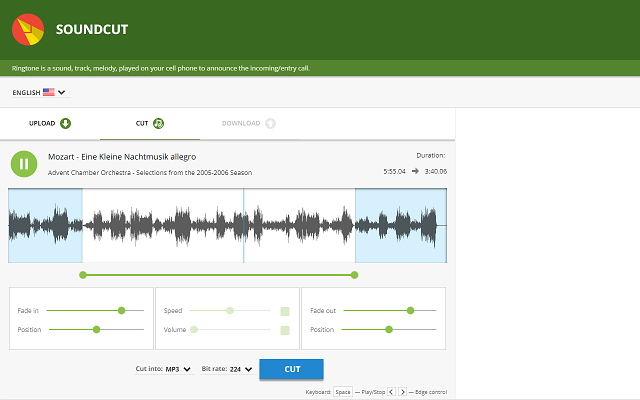Screen dimensions: 640x400
Task: Click the Fade in slider handle
Action: coord(122,311)
